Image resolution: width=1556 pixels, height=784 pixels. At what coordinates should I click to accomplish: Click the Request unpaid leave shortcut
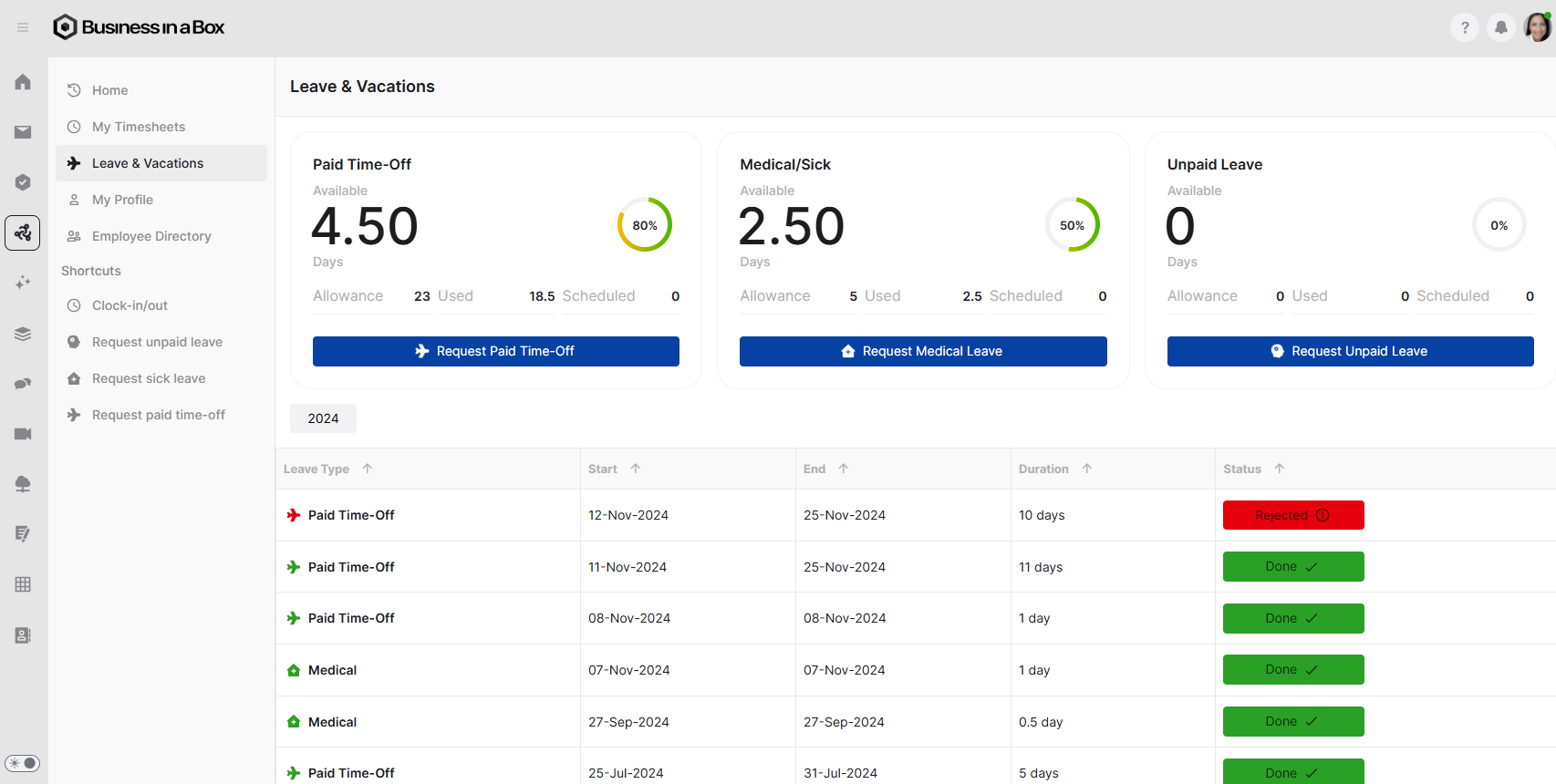pyautogui.click(x=161, y=342)
